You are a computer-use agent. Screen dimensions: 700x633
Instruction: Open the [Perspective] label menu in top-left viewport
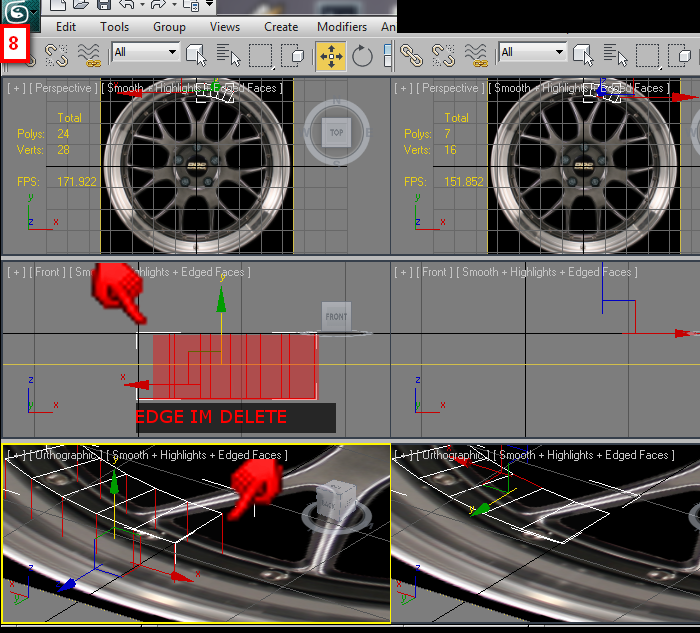point(65,88)
